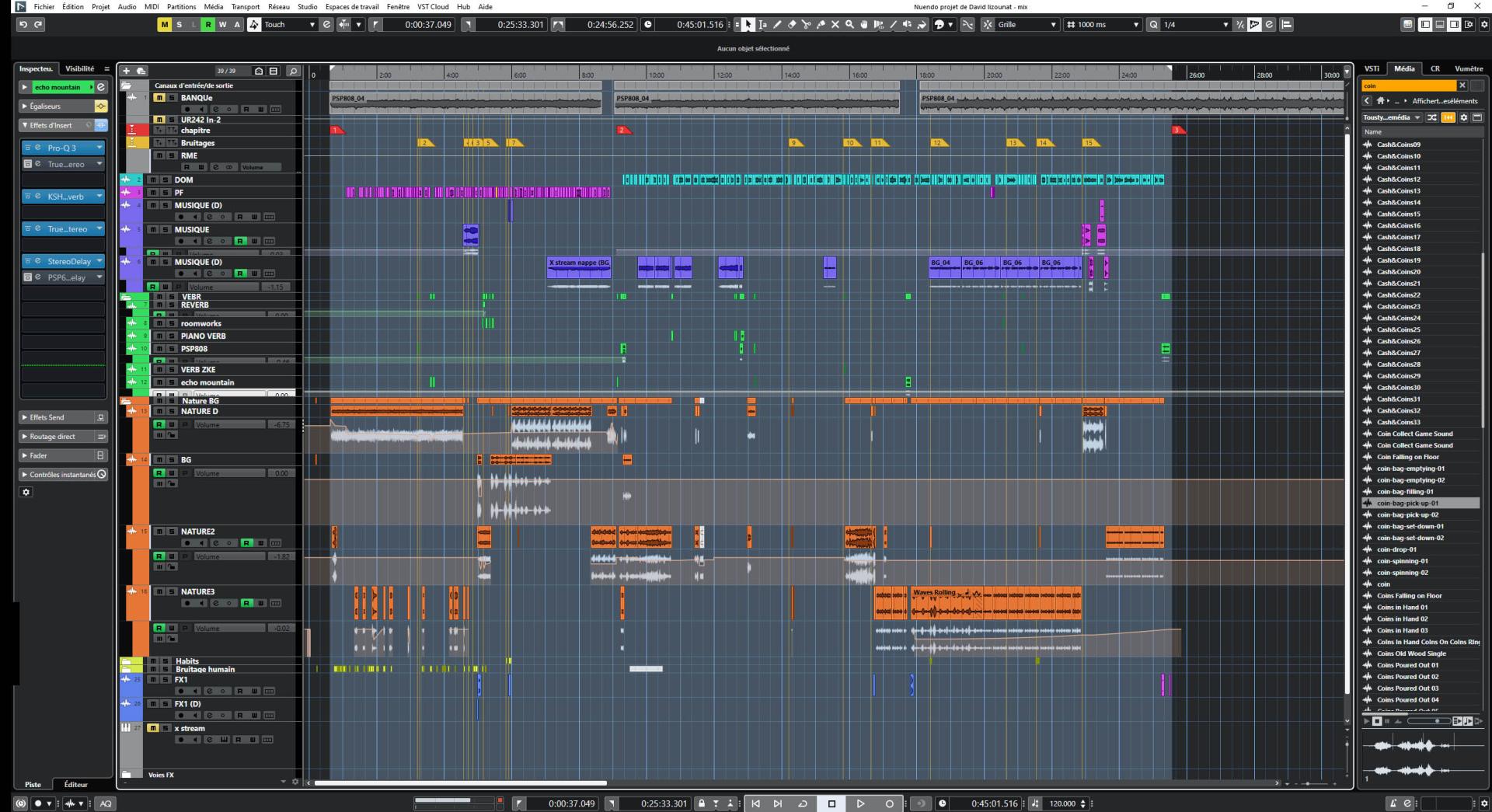Select the Mute X tool
The height and width of the screenshot is (812, 1492).
point(835,25)
